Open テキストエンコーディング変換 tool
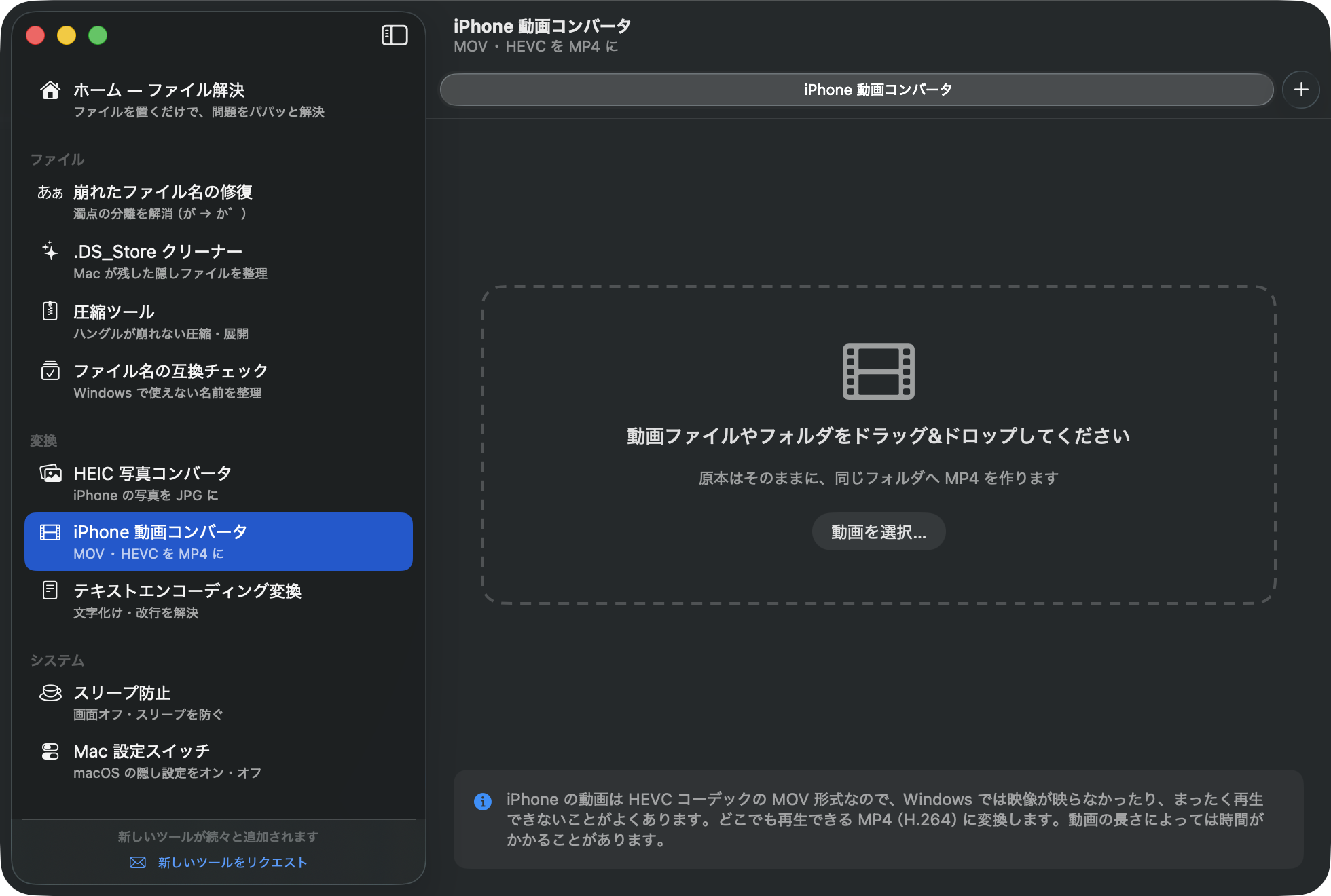This screenshot has height=896, width=1331. 219,601
